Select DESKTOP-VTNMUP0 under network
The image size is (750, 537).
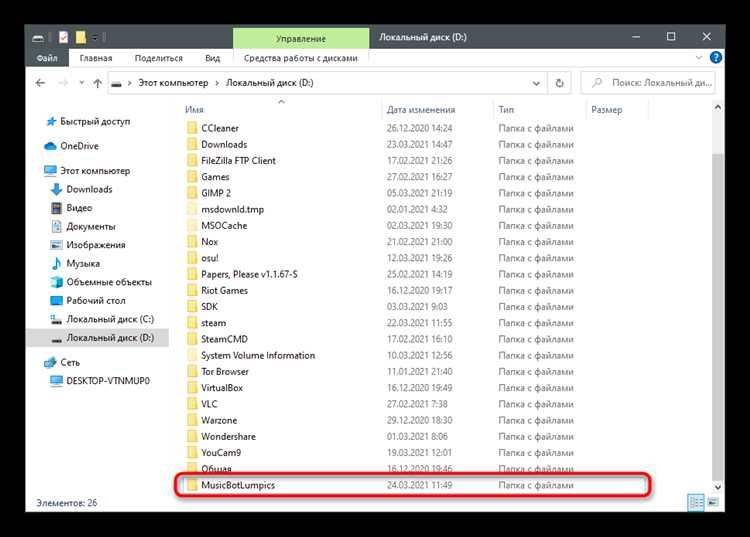[x=108, y=381]
